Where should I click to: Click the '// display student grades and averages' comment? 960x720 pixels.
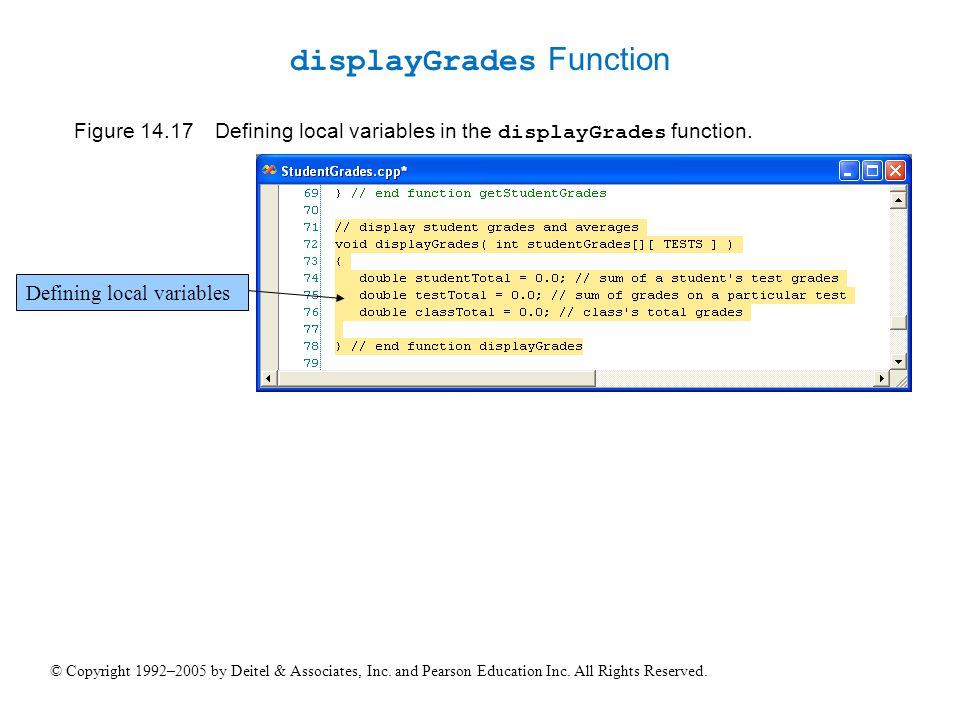point(487,227)
